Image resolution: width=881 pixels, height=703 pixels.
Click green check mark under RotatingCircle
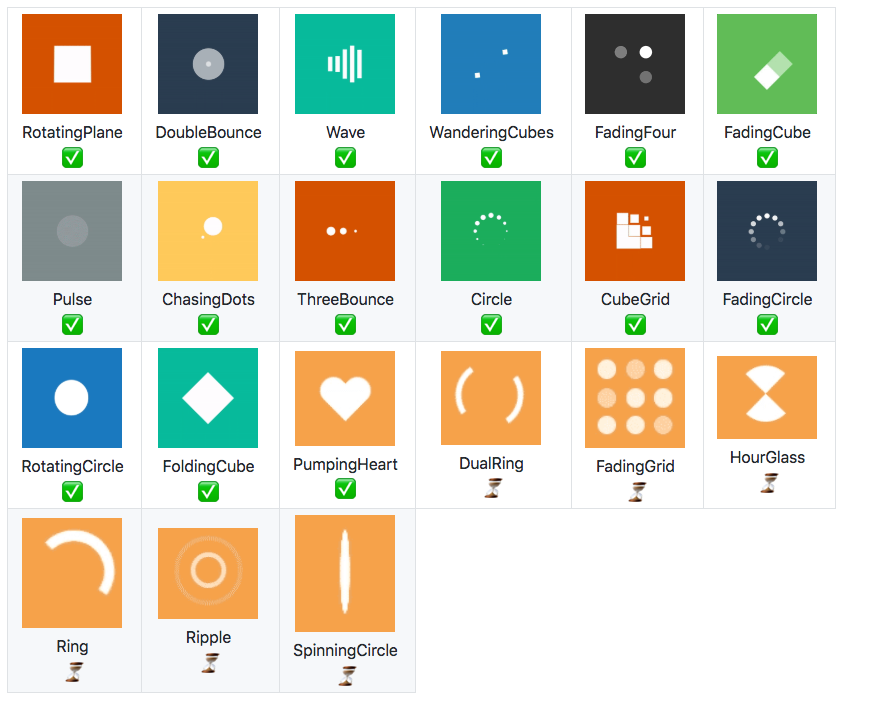click(72, 491)
